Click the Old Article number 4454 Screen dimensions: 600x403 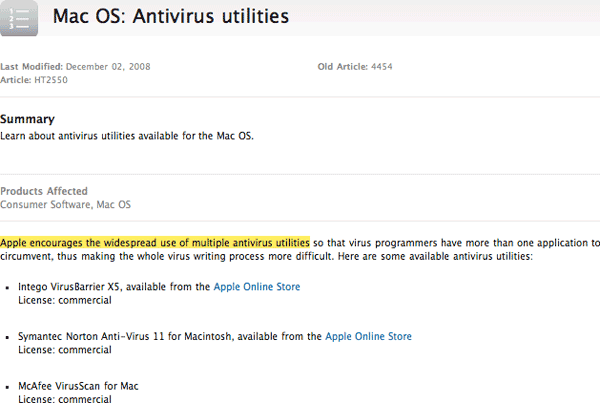(x=382, y=66)
